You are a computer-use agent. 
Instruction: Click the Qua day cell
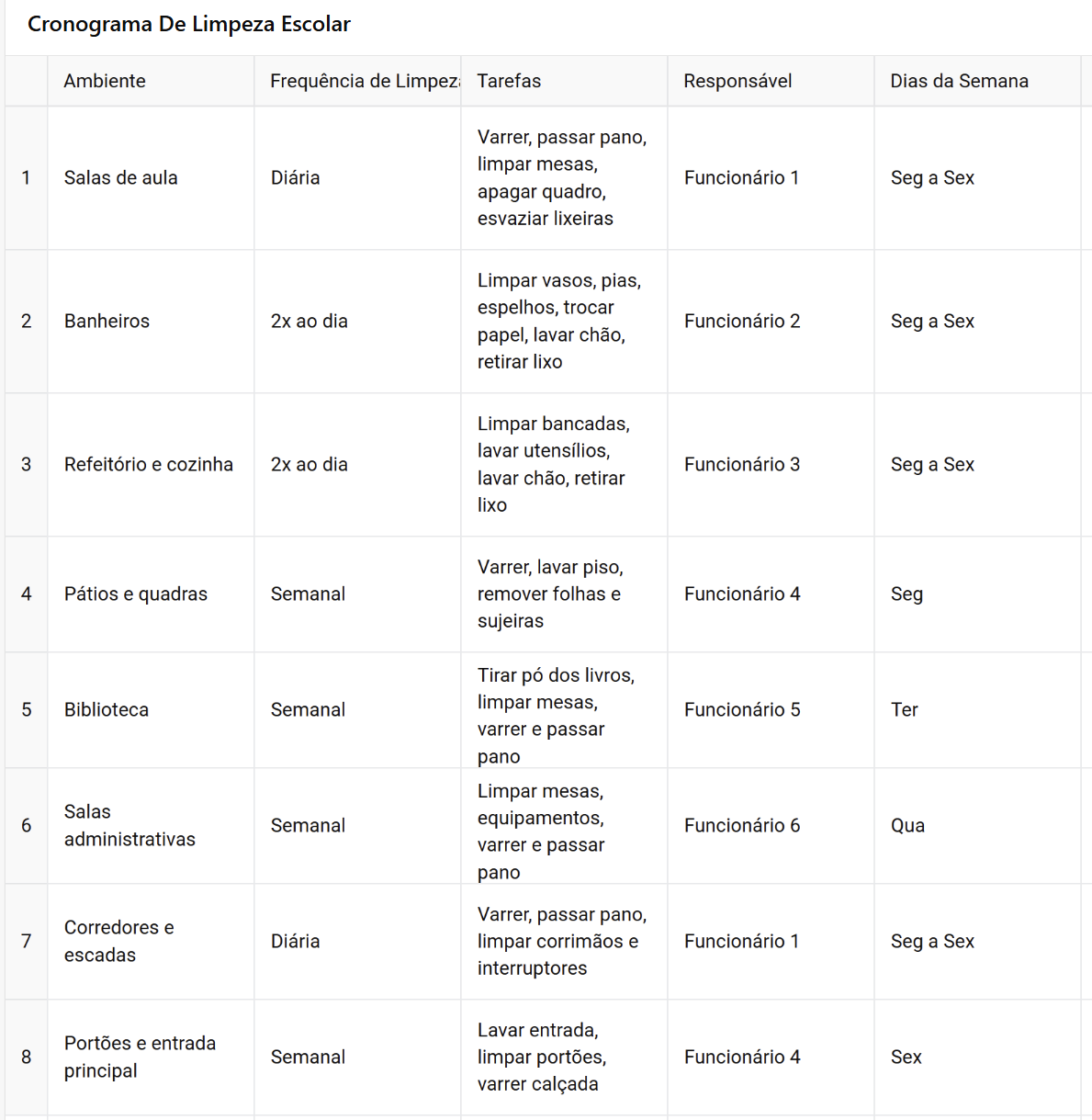click(977, 826)
